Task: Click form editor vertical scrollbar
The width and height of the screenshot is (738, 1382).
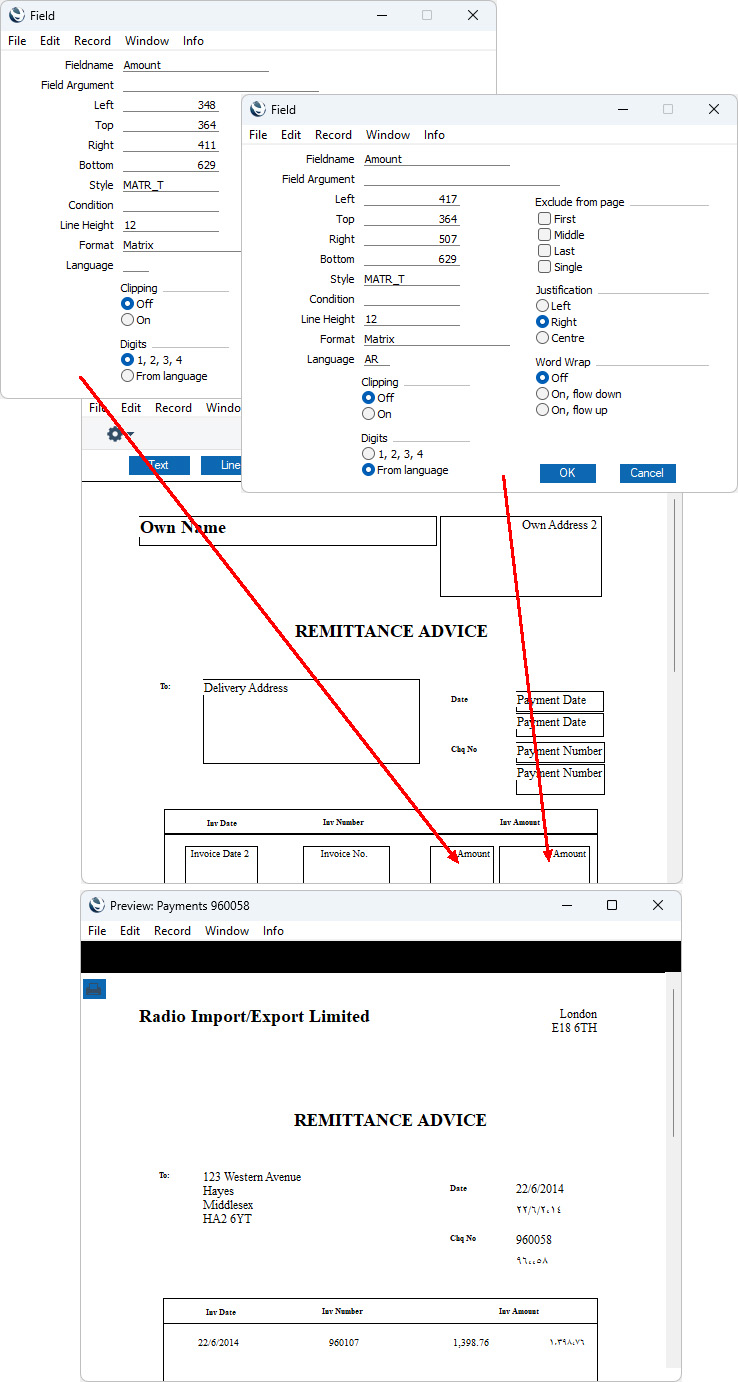Action: point(675,585)
